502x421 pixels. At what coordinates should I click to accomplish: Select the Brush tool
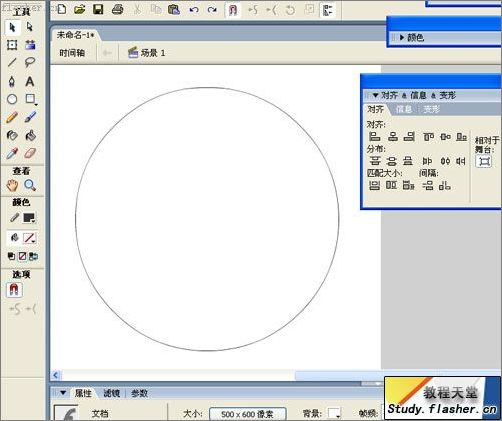coord(30,117)
